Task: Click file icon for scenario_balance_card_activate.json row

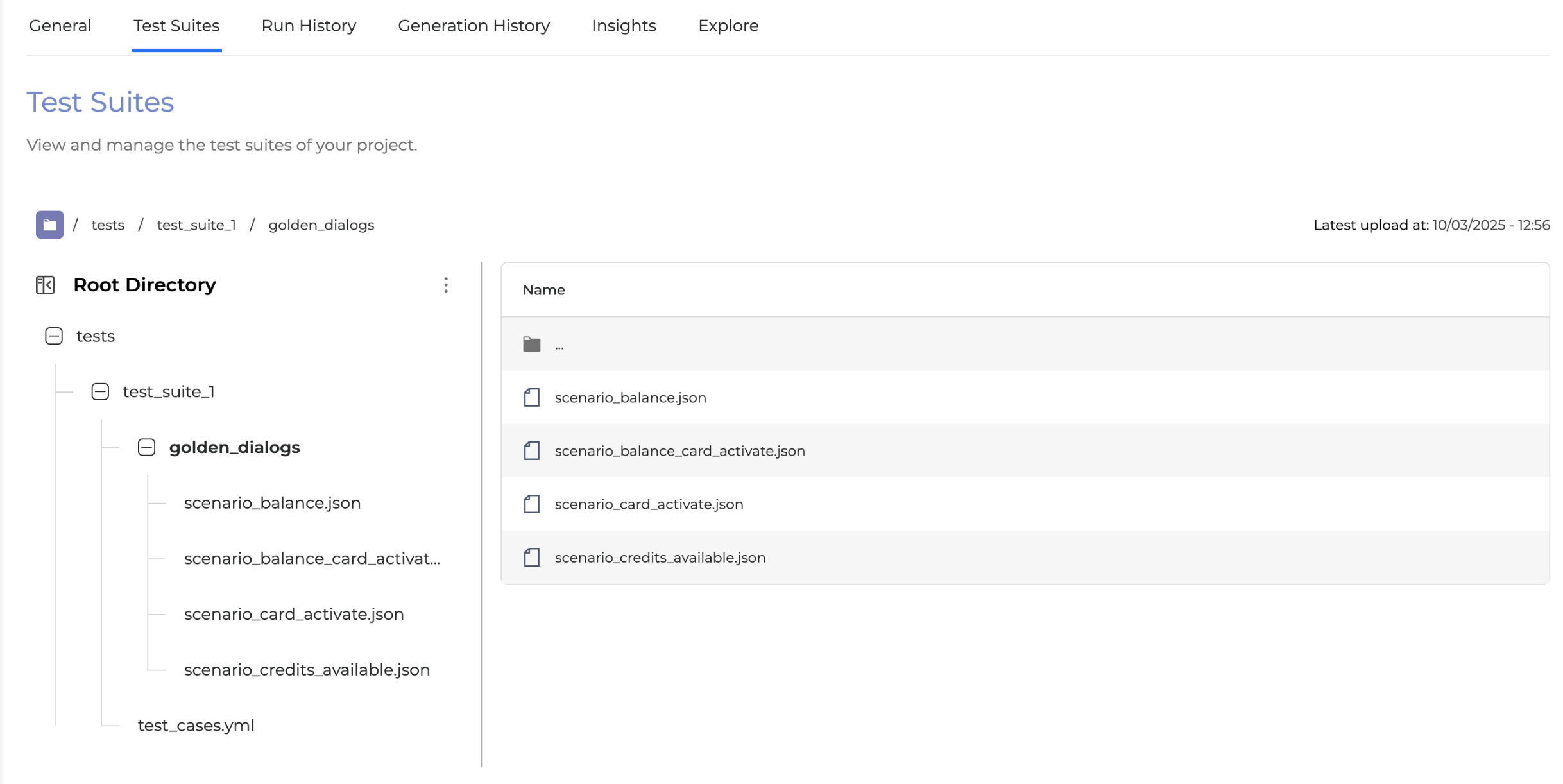Action: [531, 451]
